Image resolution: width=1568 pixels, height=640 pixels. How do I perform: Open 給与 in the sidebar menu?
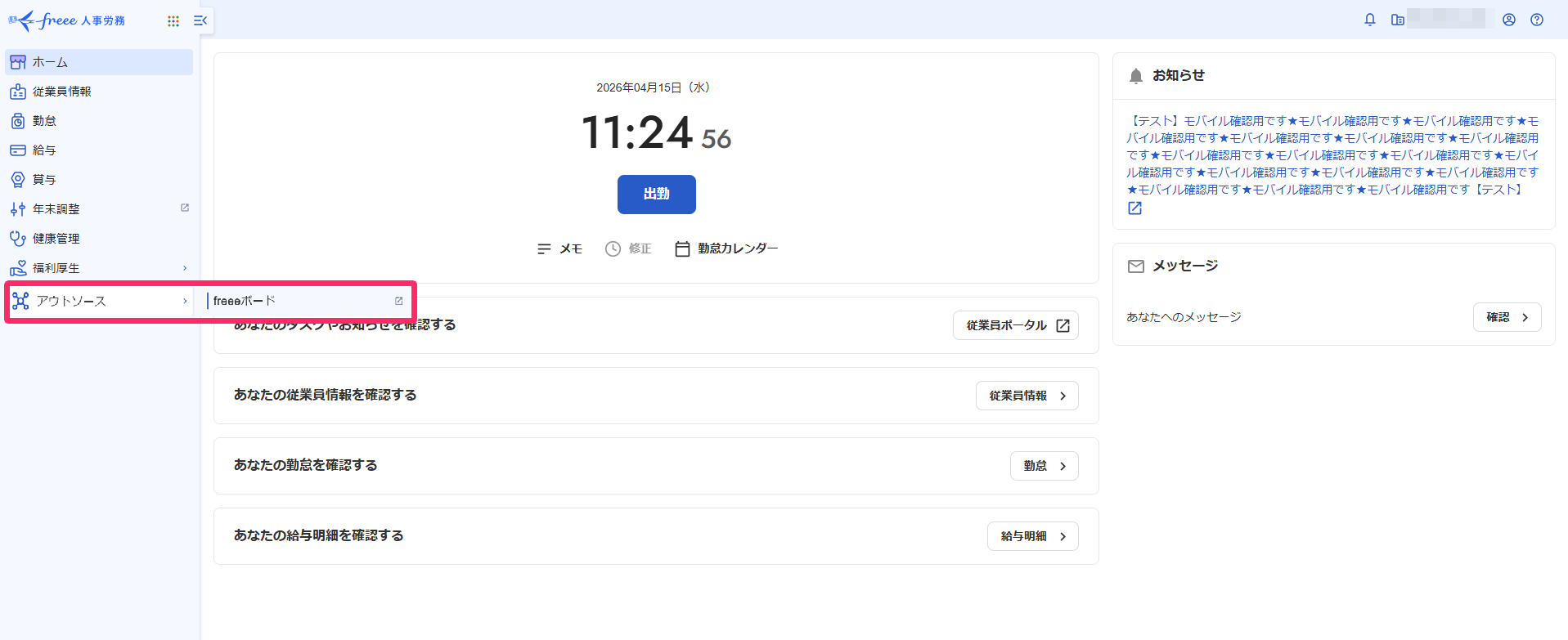point(99,150)
